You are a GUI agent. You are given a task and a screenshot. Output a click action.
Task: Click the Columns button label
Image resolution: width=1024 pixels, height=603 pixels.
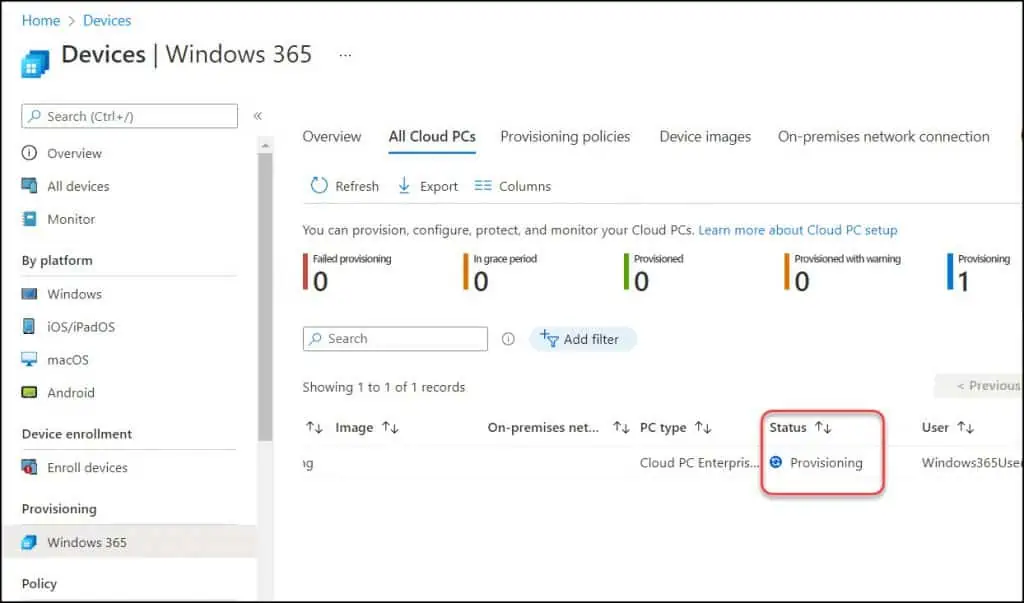(525, 186)
